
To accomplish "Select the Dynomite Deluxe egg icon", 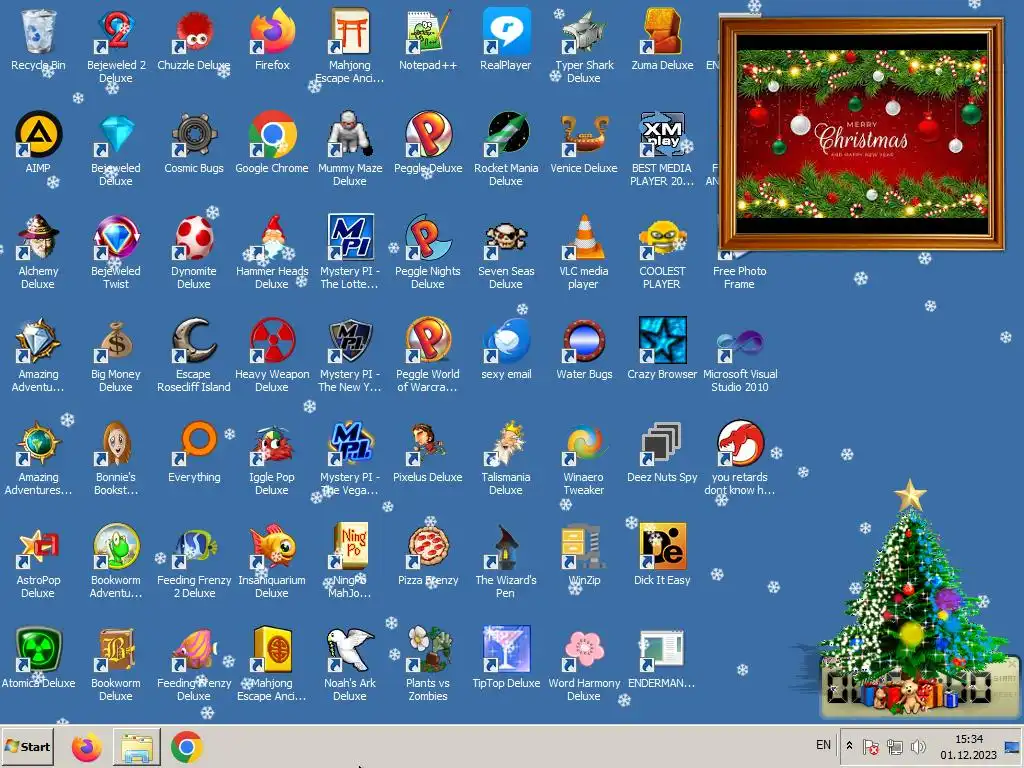I will click(x=193, y=238).
